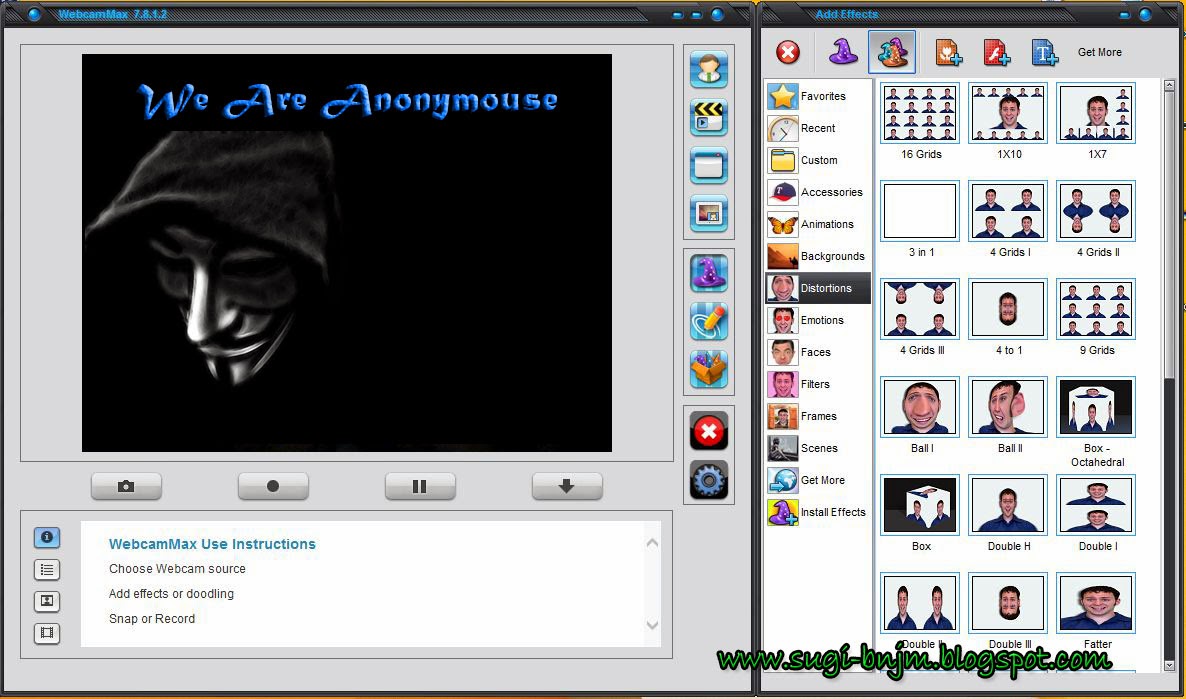
Task: Open the blue gear settings button
Action: (709, 480)
